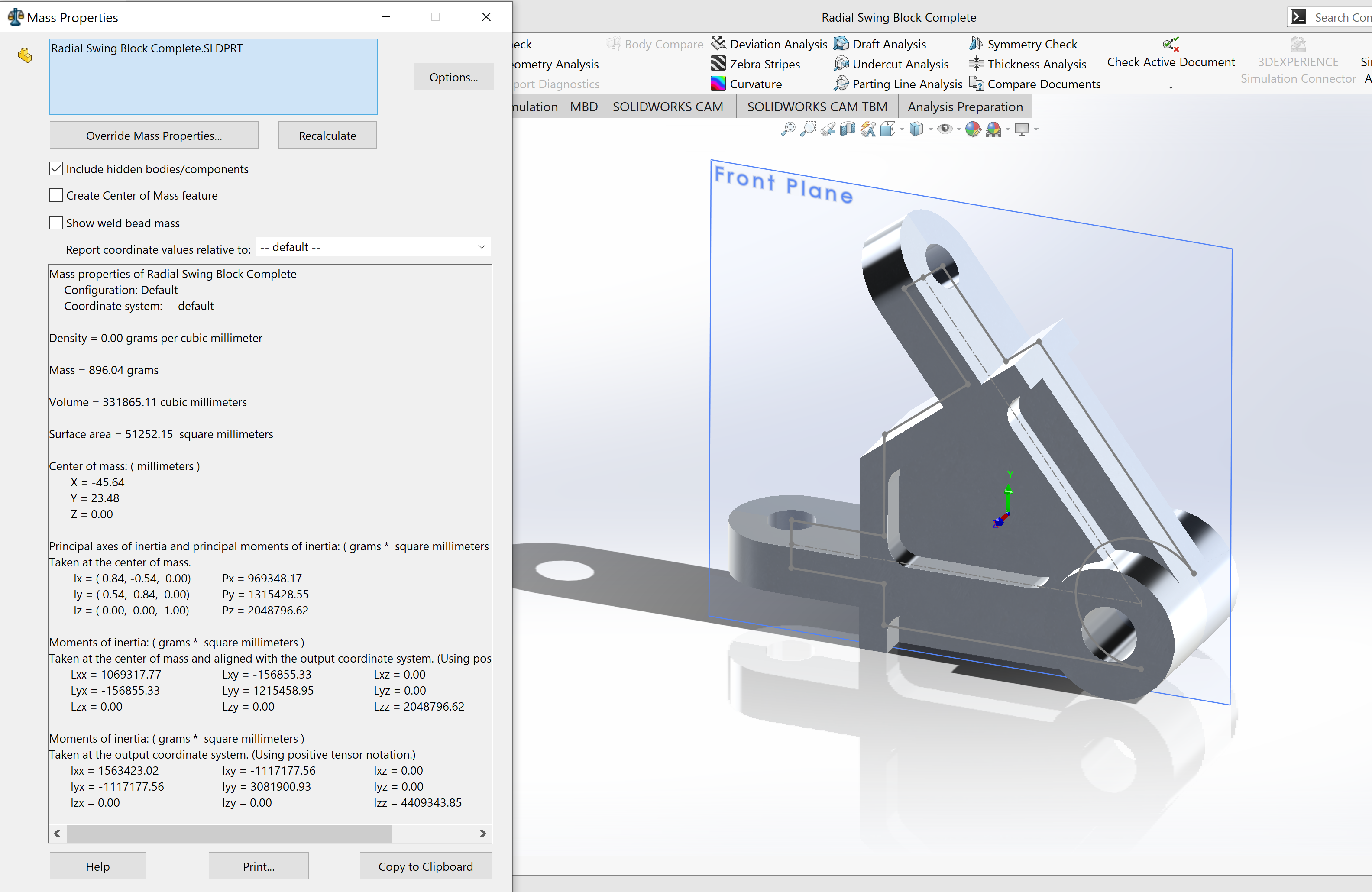Click the Zoom to Fit icon
Screen dimensions: 1372x892
(787, 129)
